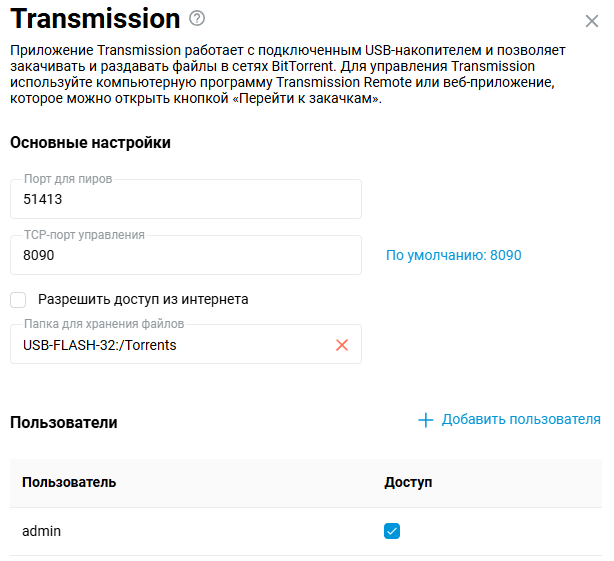Click the 'Папка для хранения файлов' label

click(x=104, y=324)
